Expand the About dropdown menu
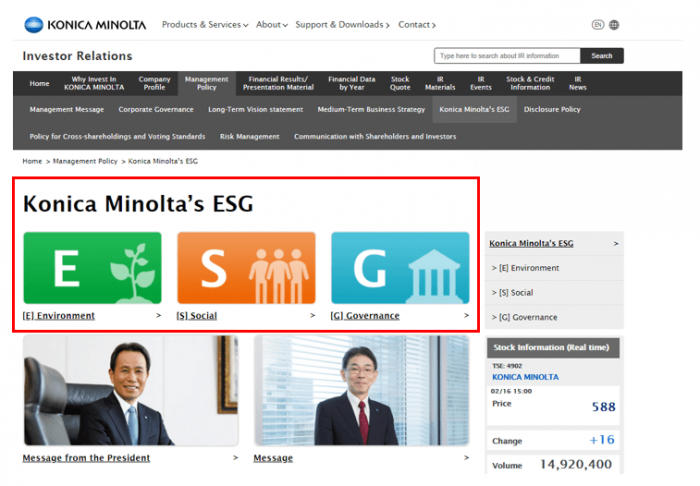 [271, 25]
